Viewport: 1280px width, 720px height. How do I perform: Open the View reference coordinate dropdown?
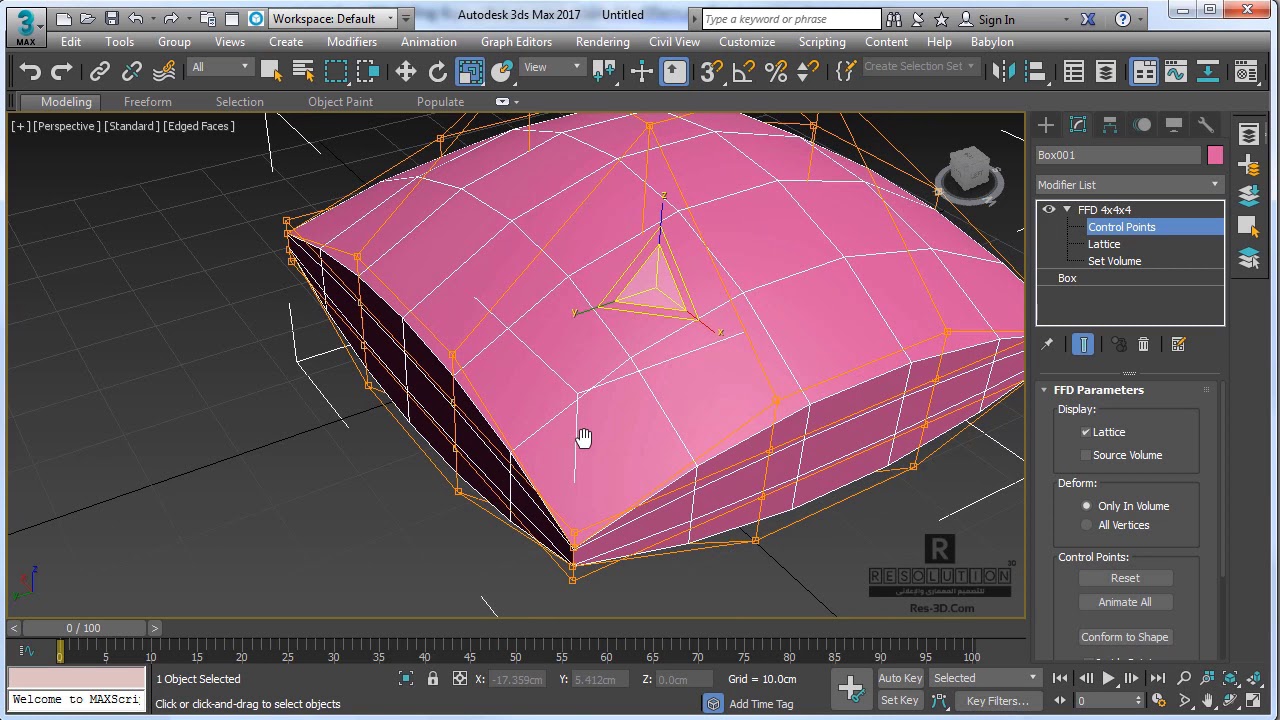553,67
